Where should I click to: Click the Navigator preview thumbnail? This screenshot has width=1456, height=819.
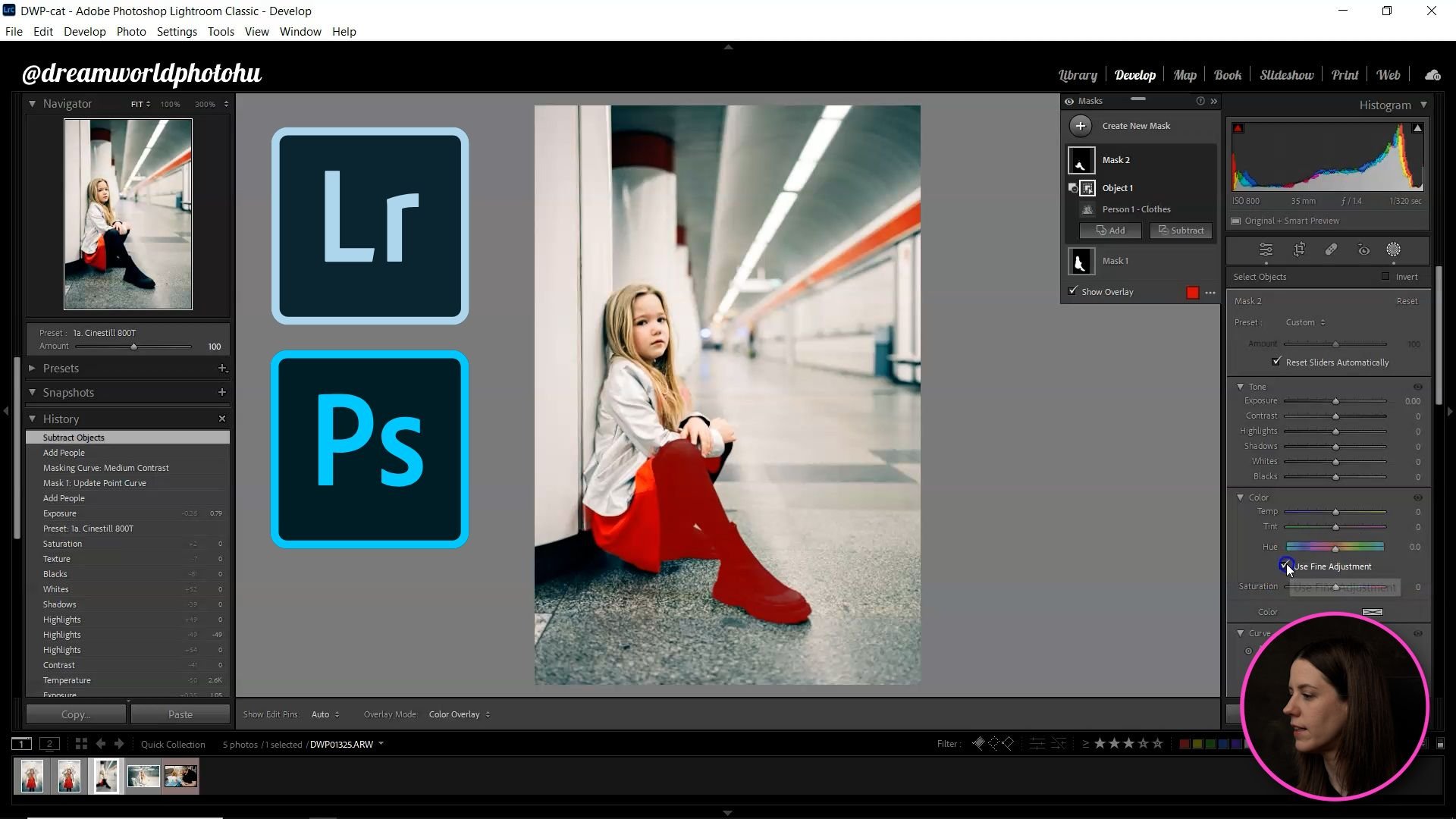tap(128, 215)
